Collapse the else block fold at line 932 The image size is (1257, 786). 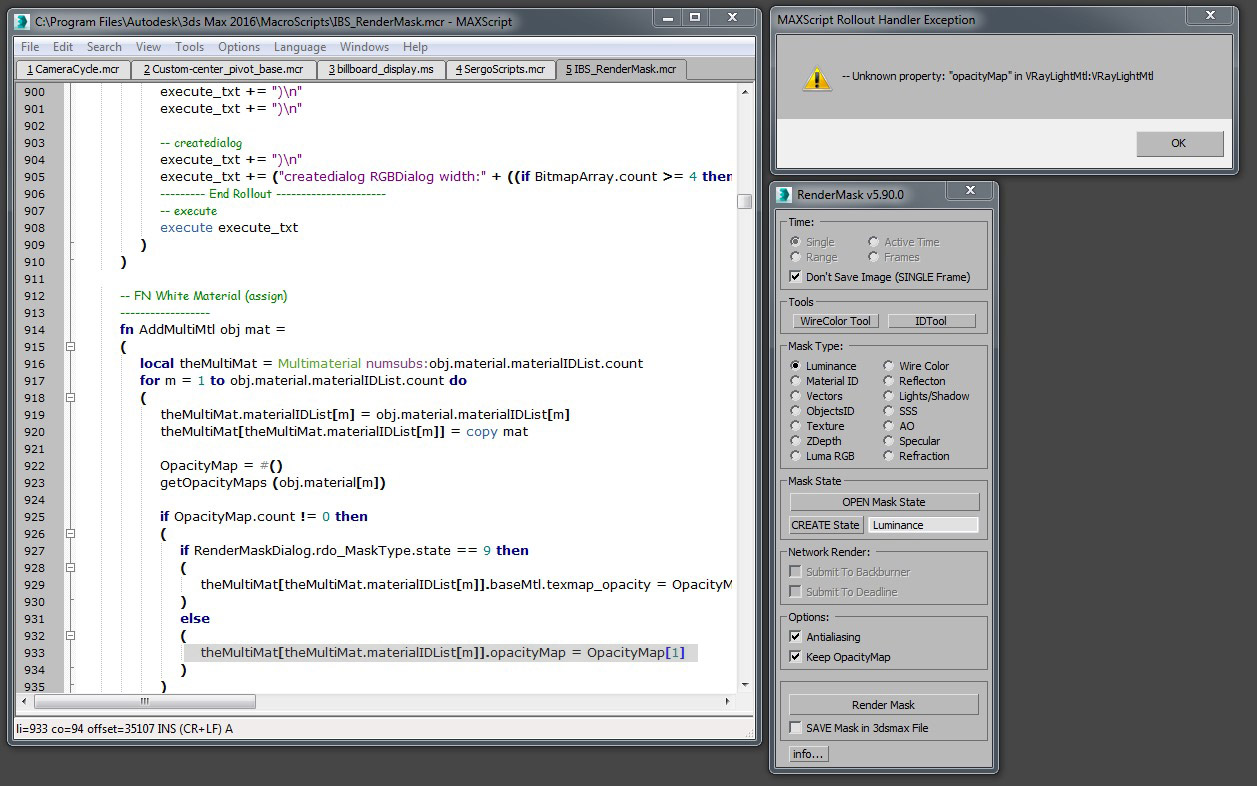(x=69, y=635)
